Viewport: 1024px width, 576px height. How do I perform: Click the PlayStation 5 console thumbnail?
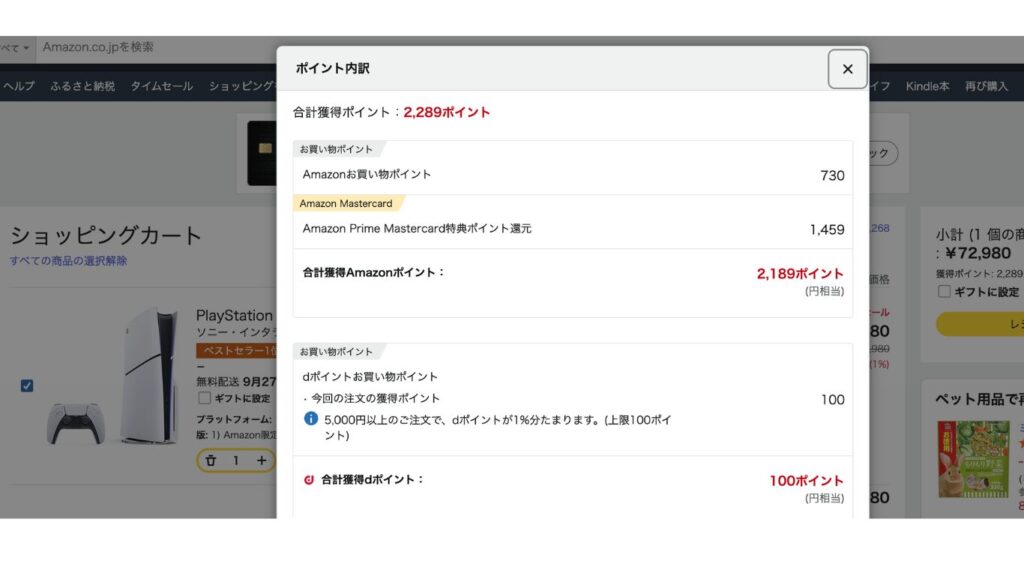pyautogui.click(x=111, y=377)
